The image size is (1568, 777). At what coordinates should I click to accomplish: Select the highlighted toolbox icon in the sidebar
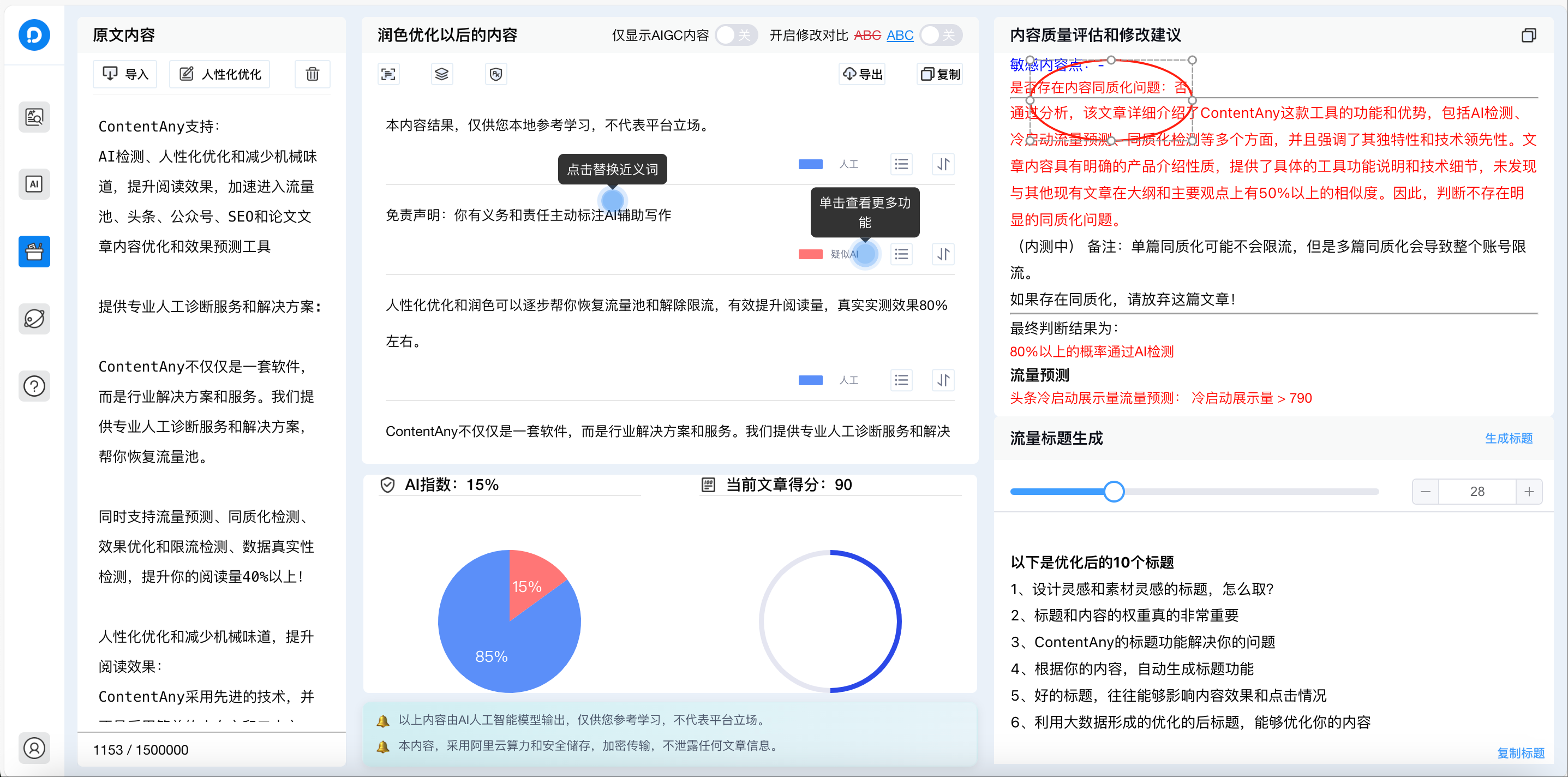coord(34,252)
